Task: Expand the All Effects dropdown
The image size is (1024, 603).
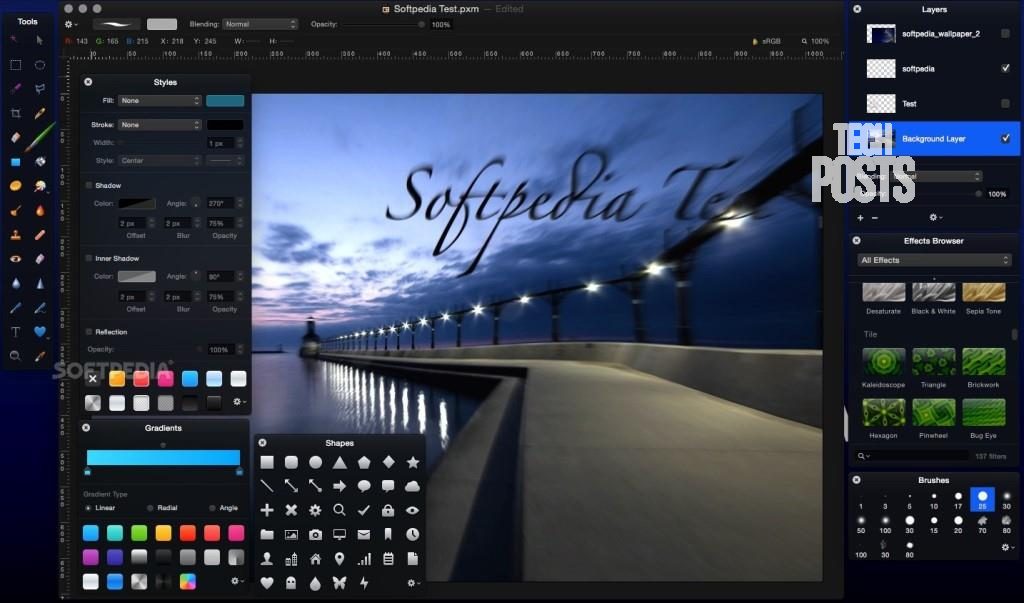Action: pos(934,260)
